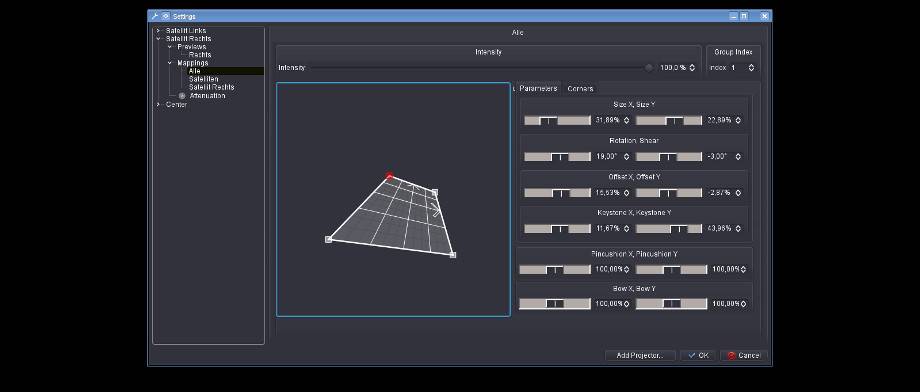Click the gear icon beside the Settings title
The height and width of the screenshot is (392, 920).
pyautogui.click(x=166, y=16)
